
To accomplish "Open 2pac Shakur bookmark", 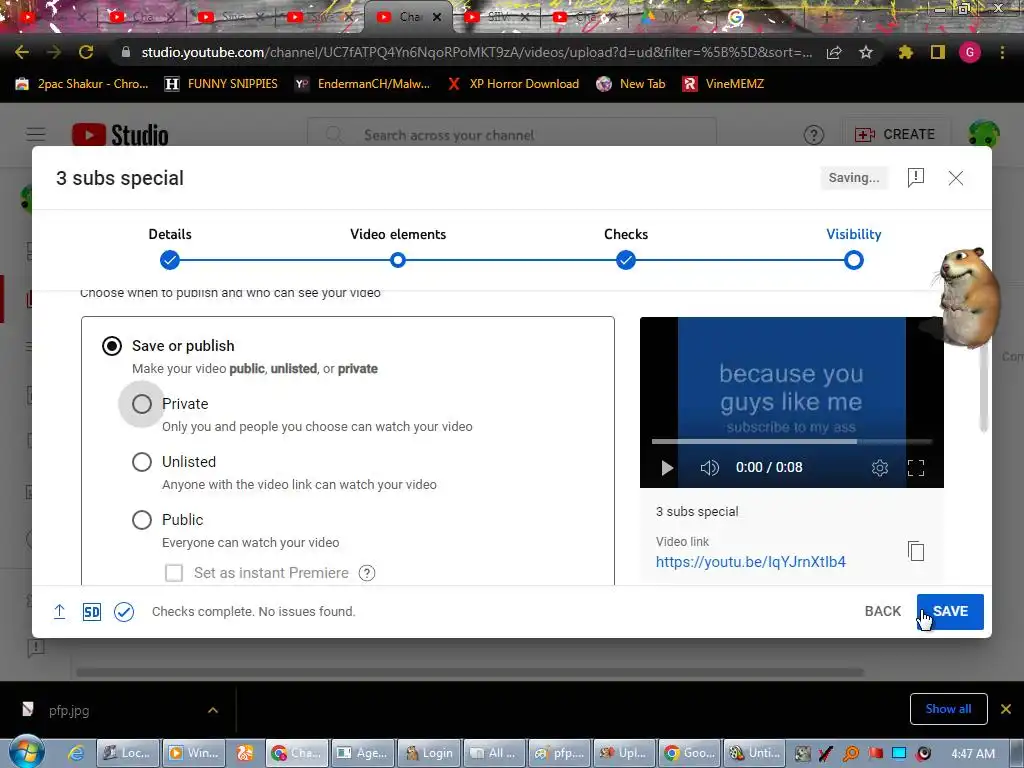I will [x=82, y=84].
